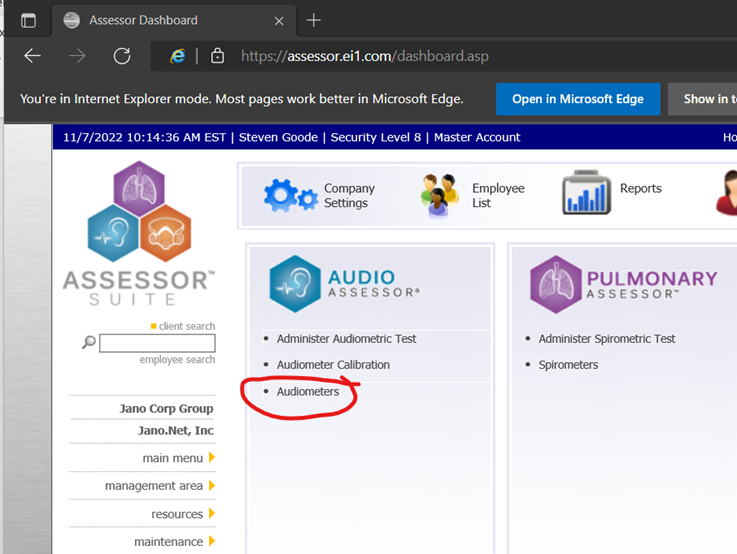Click Open in Microsoft Edge button
Viewport: 737px width, 554px height.
578,99
